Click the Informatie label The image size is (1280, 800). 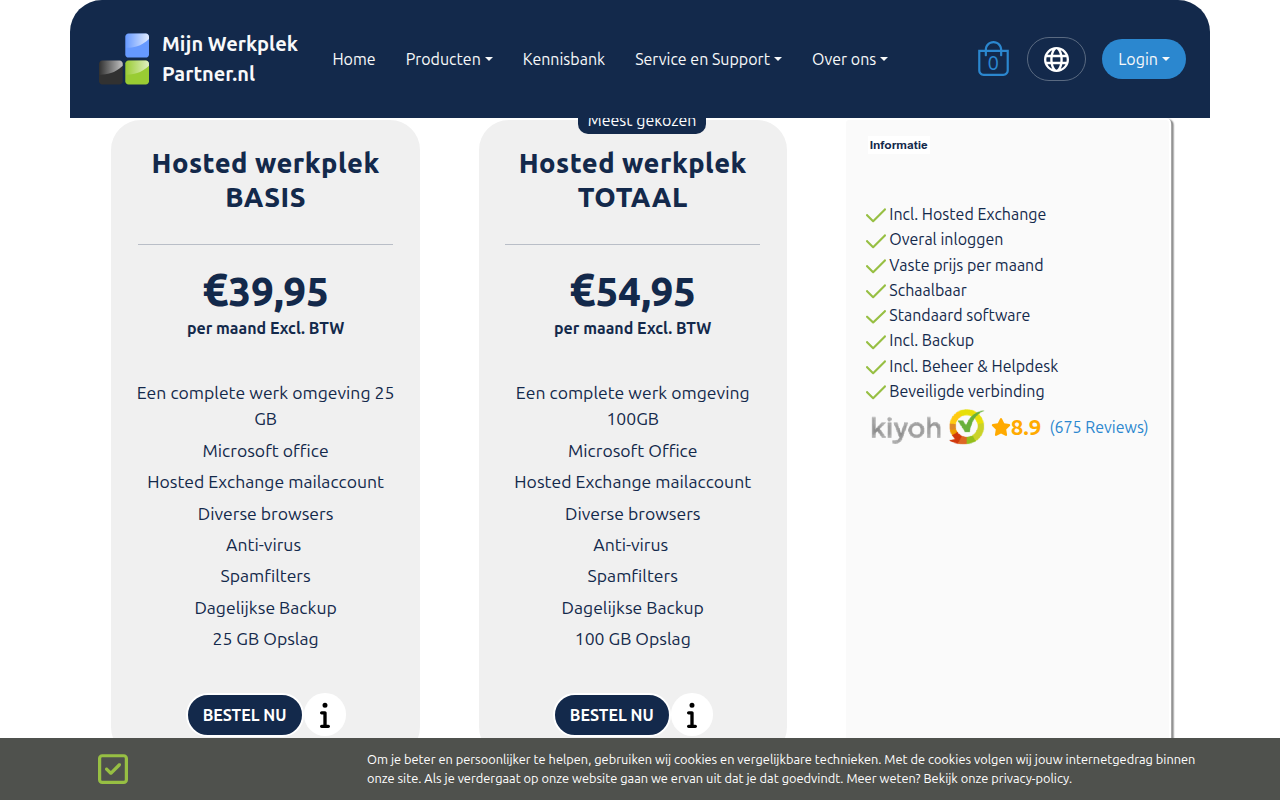(x=898, y=145)
